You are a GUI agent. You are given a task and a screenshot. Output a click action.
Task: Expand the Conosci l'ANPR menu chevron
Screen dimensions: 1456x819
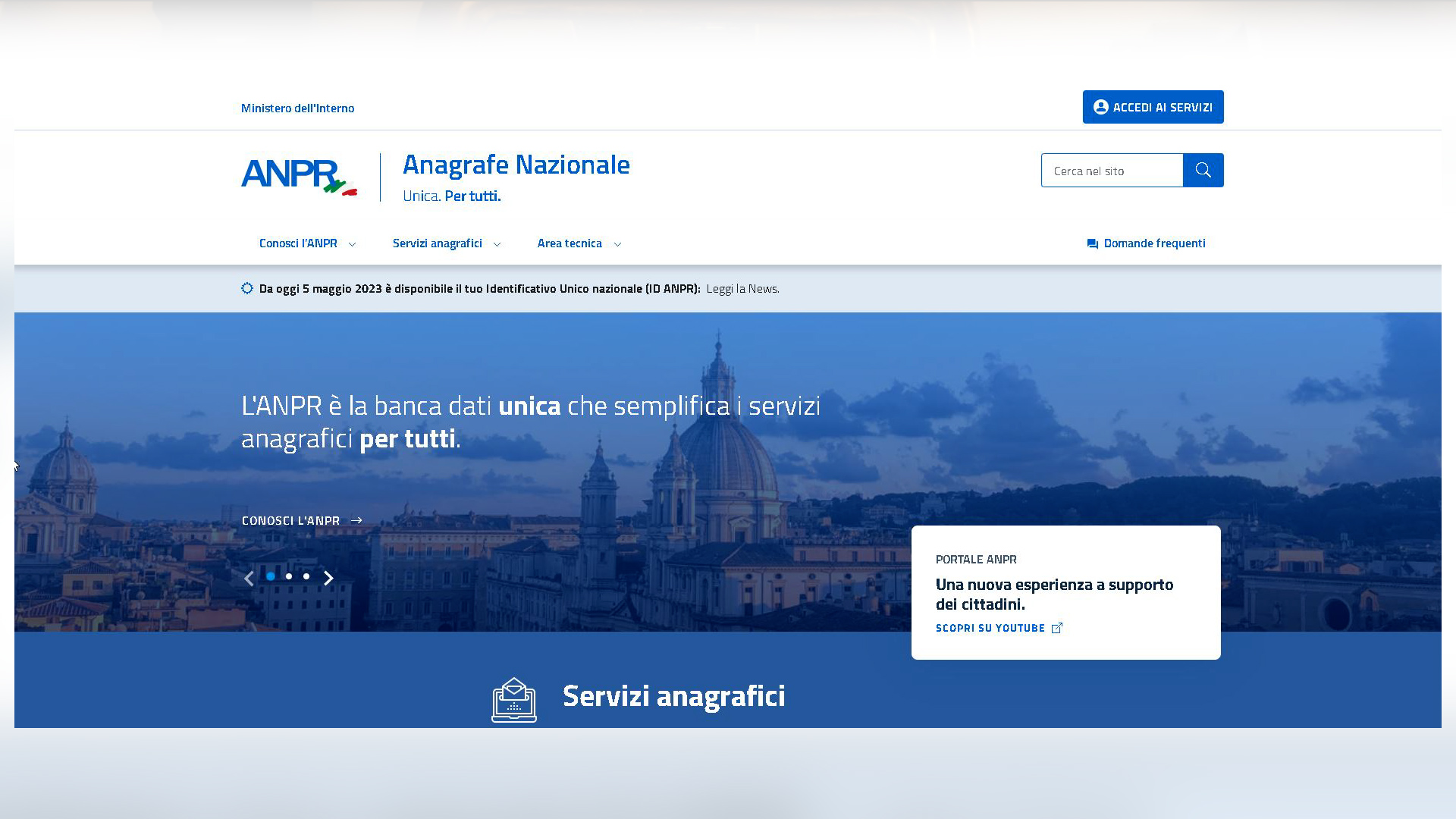pyautogui.click(x=352, y=244)
